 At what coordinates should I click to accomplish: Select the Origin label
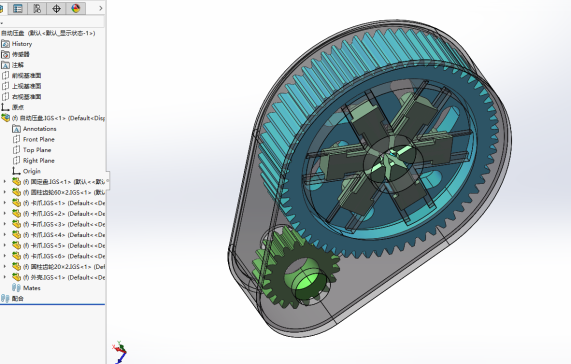(x=32, y=171)
